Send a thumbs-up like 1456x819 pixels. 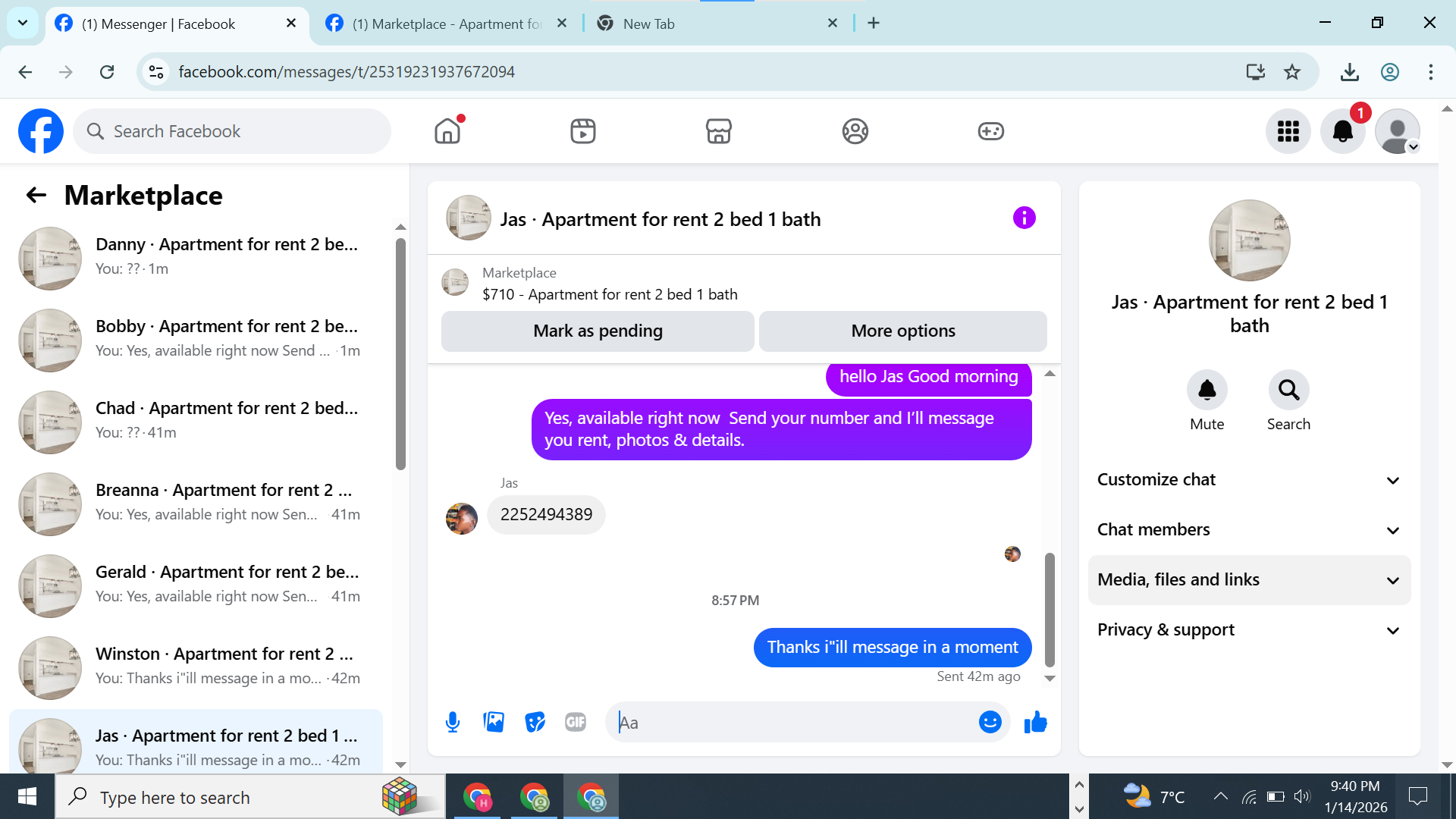[x=1035, y=722]
